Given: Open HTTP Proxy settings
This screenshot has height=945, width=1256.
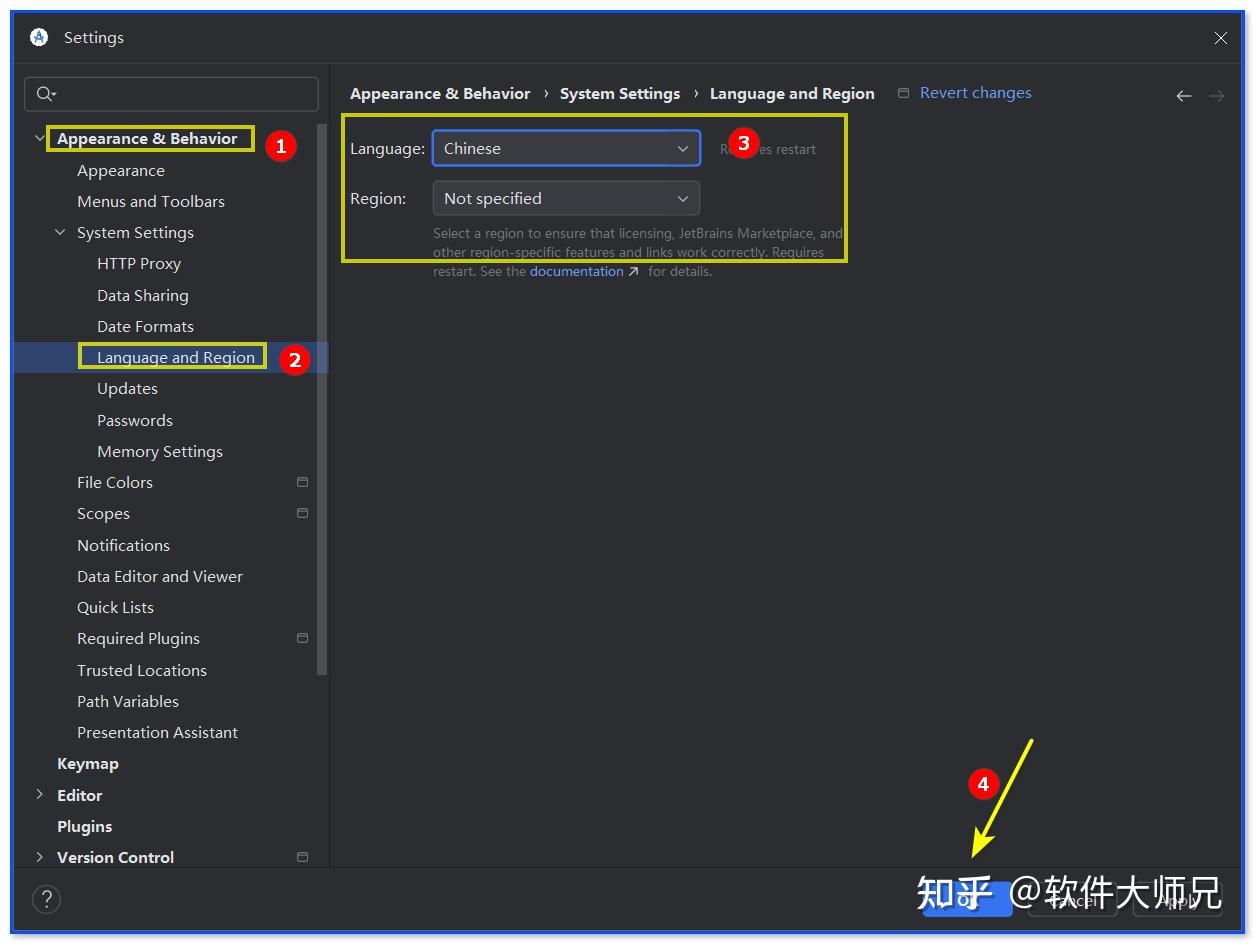Looking at the screenshot, I should 139,264.
